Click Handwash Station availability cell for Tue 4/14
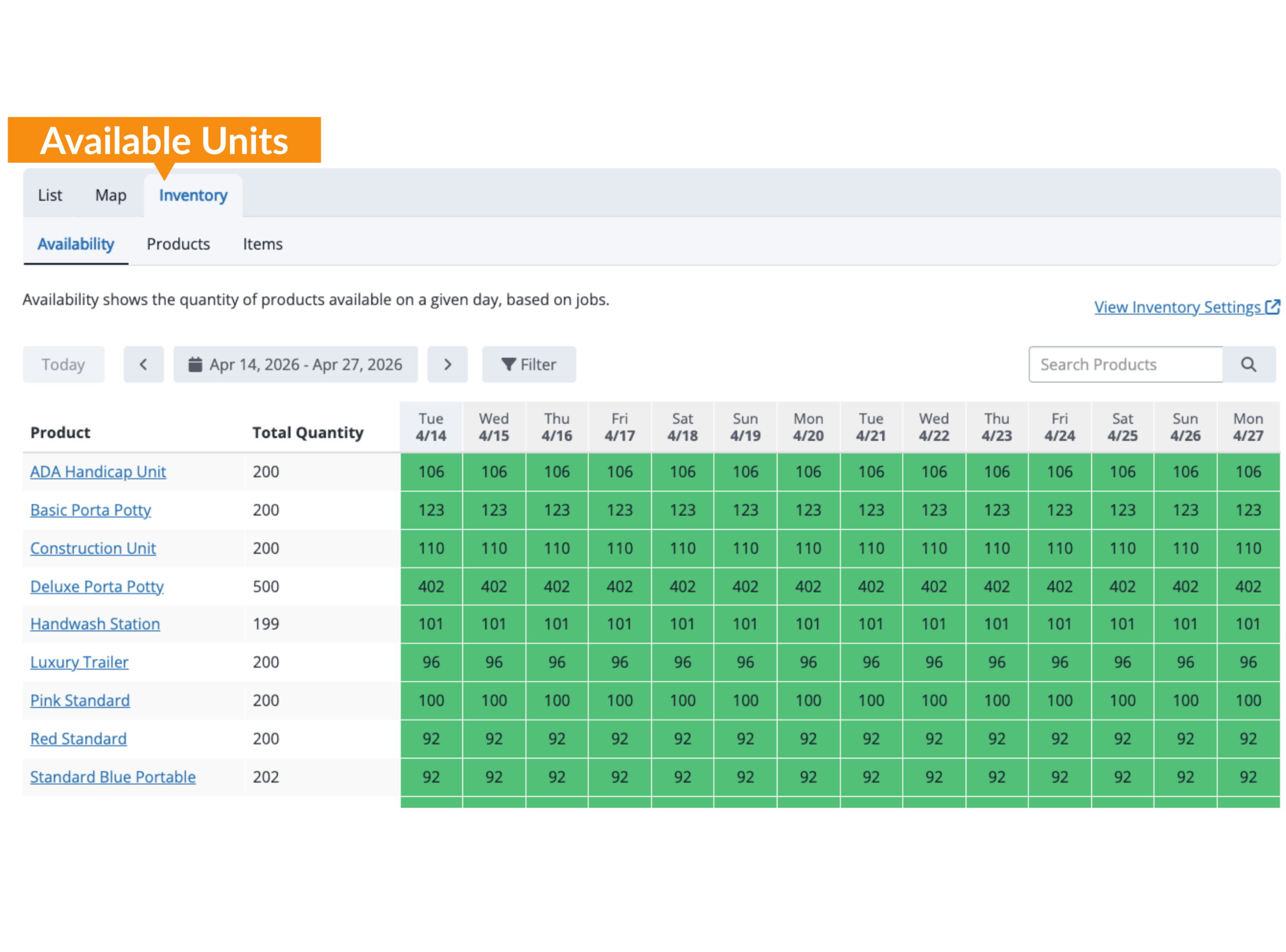The height and width of the screenshot is (952, 1286). coord(431,624)
